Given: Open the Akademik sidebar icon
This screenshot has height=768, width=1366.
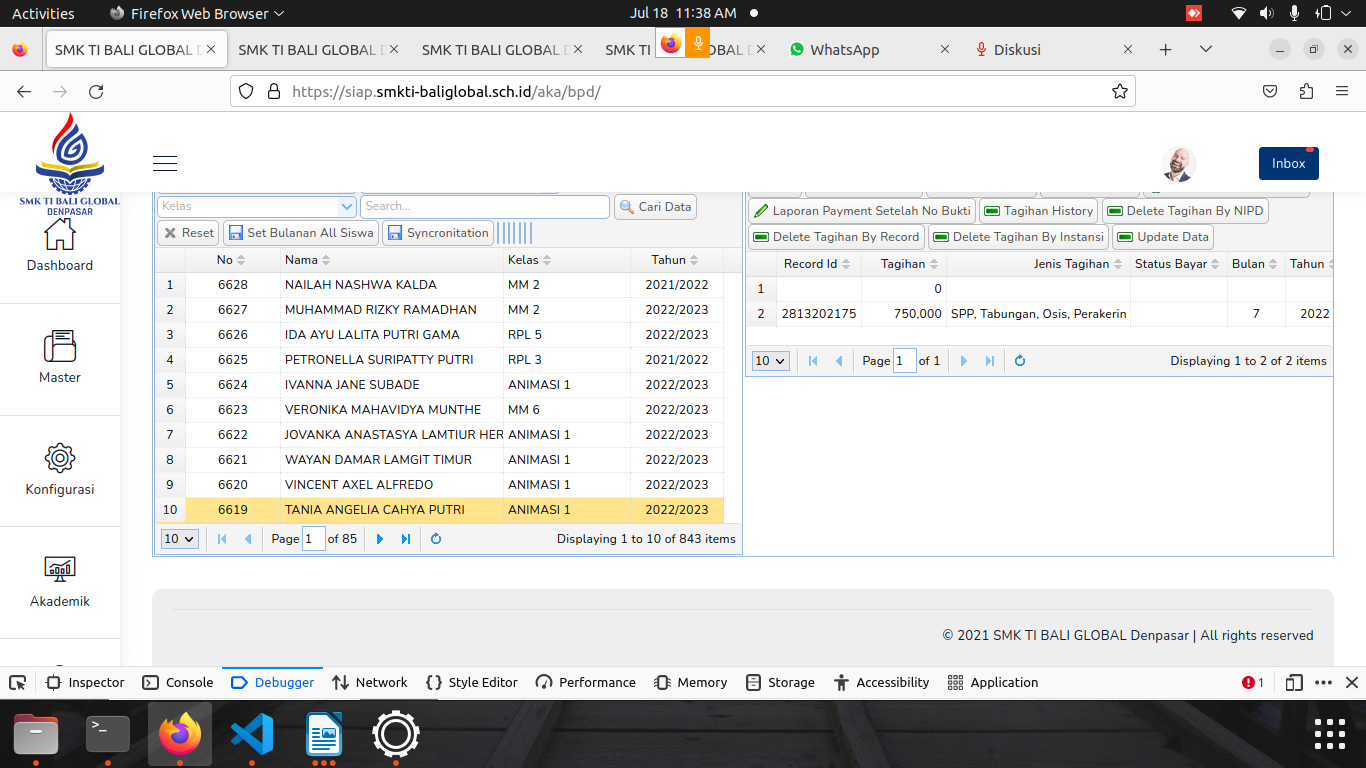Looking at the screenshot, I should click(x=60, y=570).
